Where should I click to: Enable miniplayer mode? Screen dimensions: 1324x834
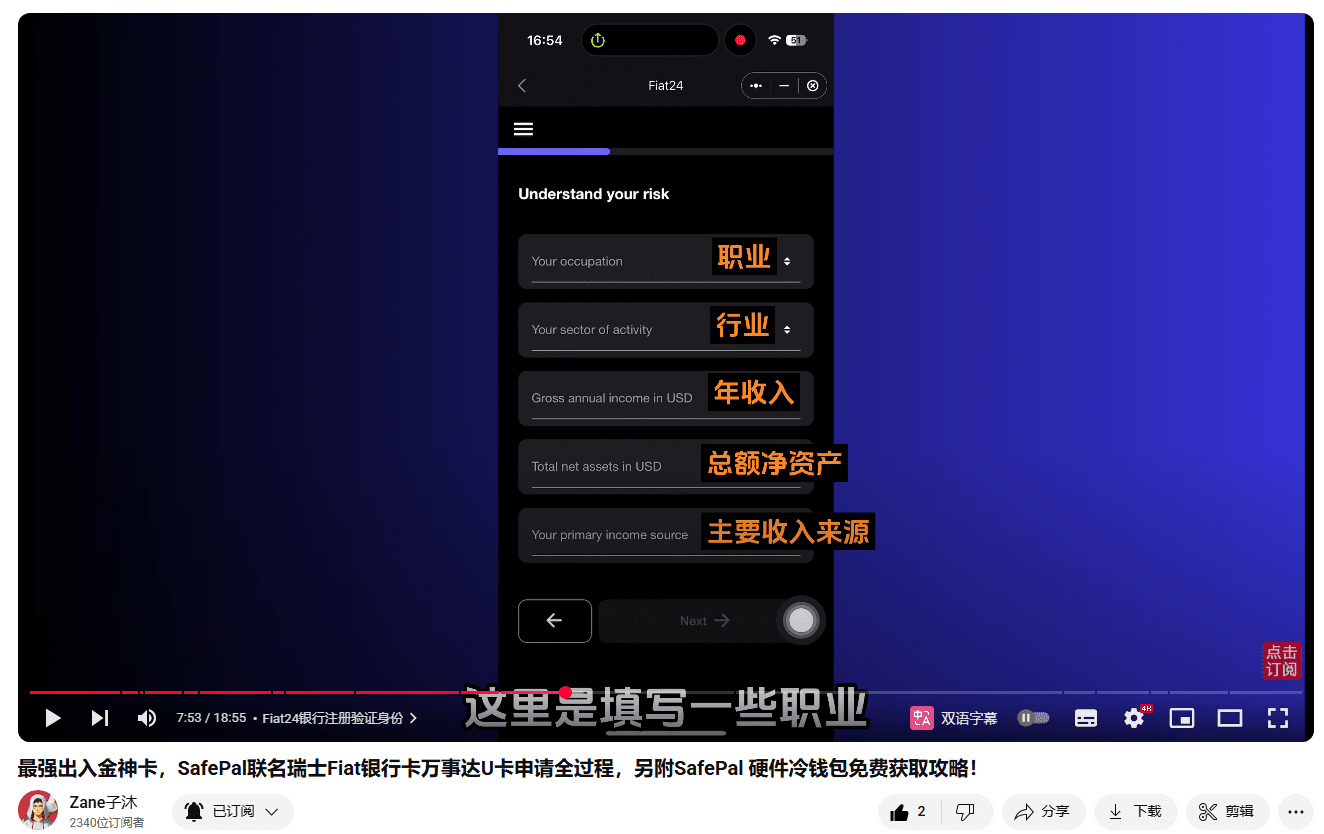point(1182,718)
